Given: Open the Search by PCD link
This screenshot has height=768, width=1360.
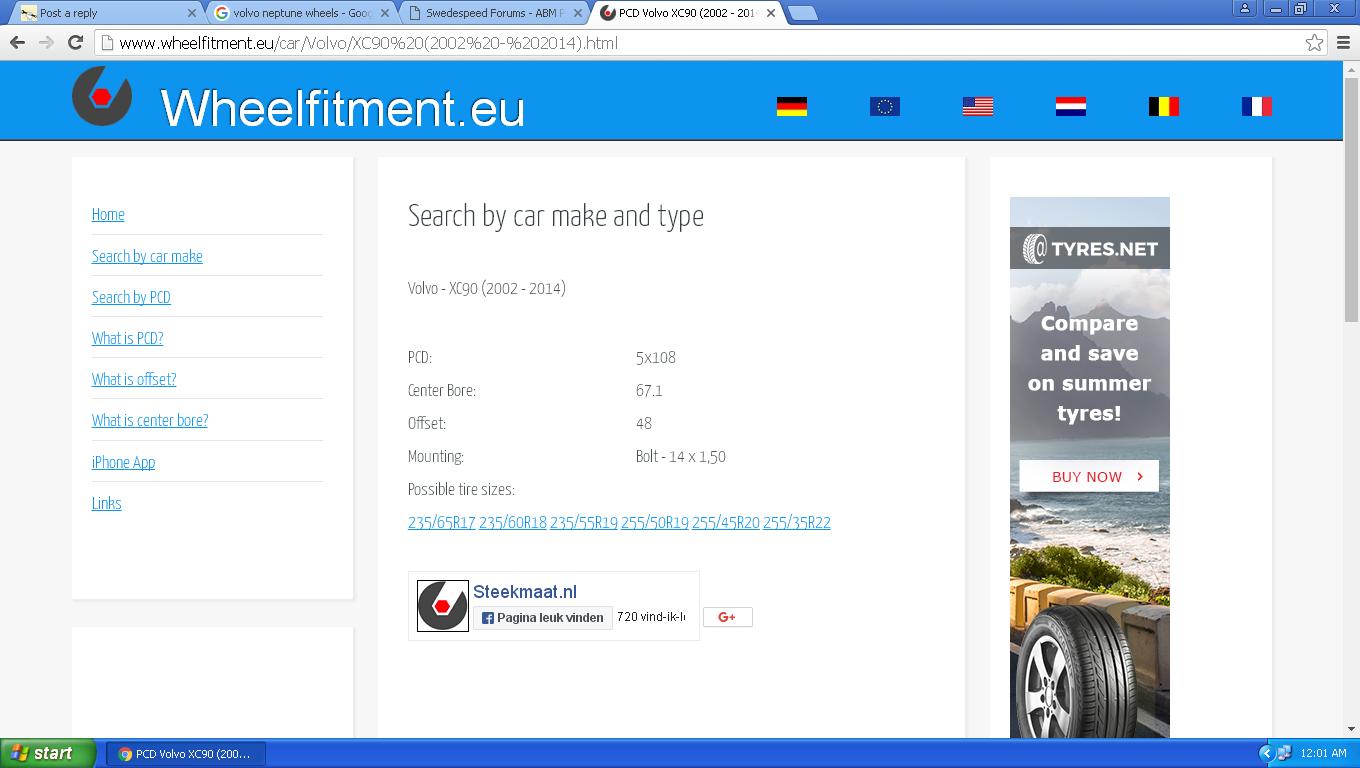Looking at the screenshot, I should point(131,297).
